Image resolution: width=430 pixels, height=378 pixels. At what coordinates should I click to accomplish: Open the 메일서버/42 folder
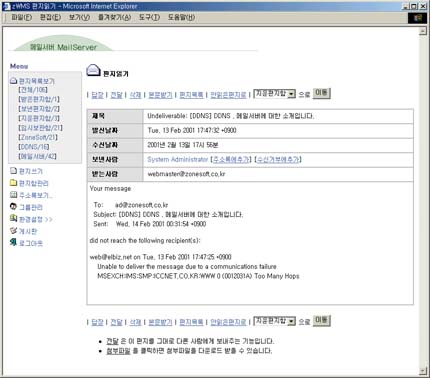[x=37, y=156]
